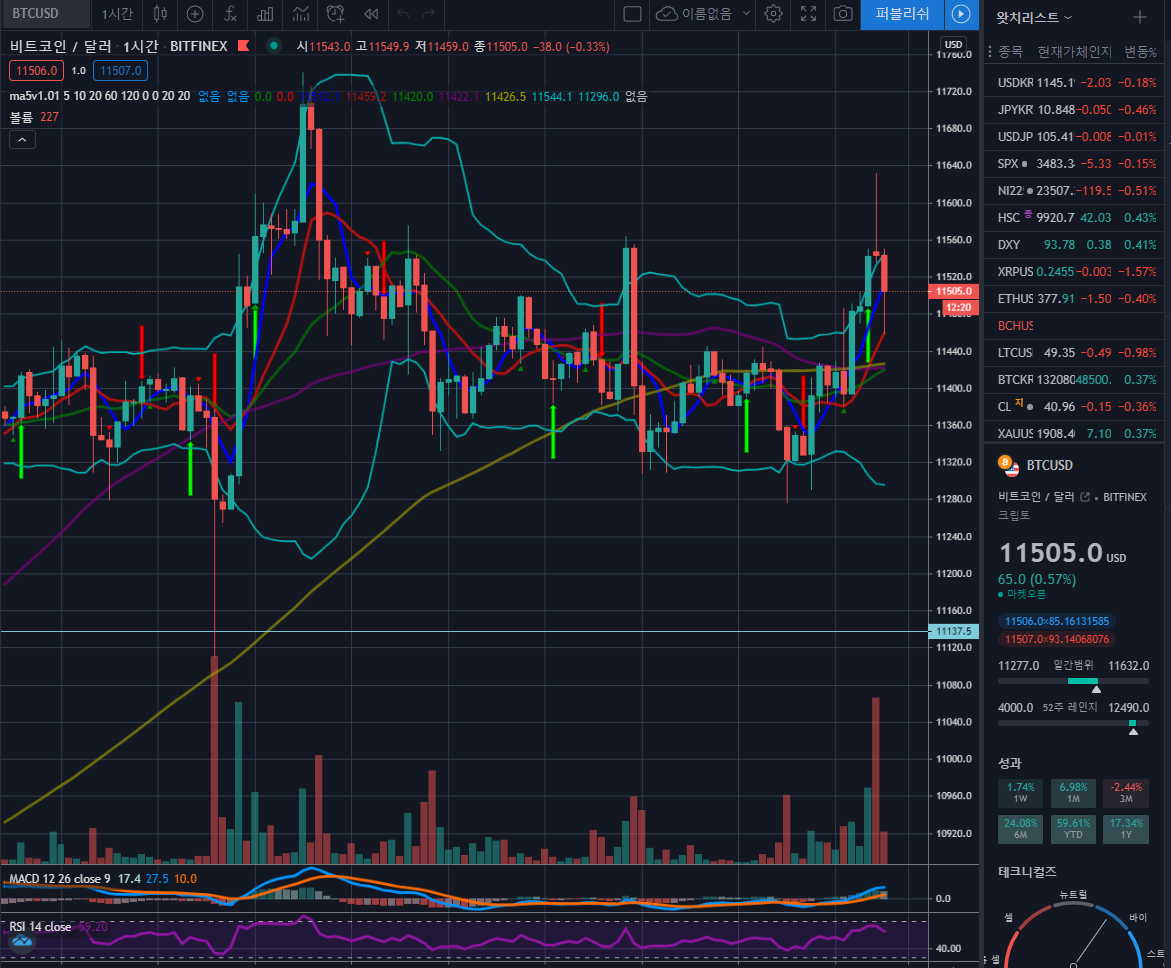Create an alert with alarm clock icon
The width and height of the screenshot is (1171, 968).
tap(336, 13)
